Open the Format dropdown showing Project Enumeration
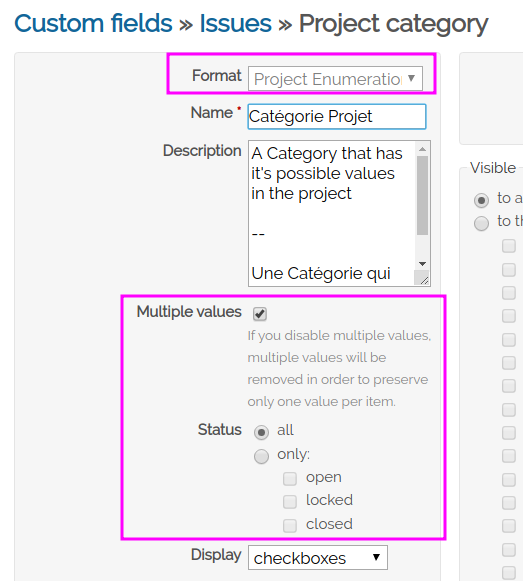The image size is (523, 581). pyautogui.click(x=335, y=79)
